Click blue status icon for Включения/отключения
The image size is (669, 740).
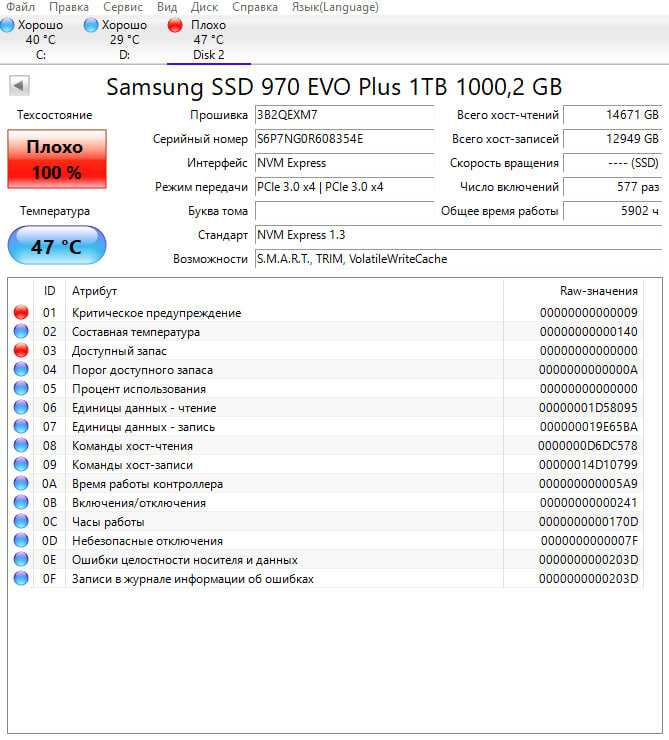click(x=21, y=502)
